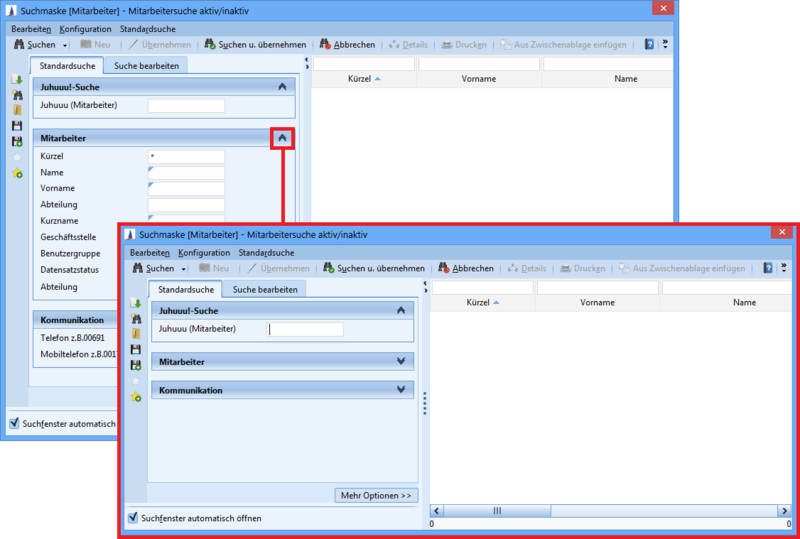Screen dimensions: 800x539
Task: Click save floppy sidebar icon in front window
Action: (x=136, y=350)
